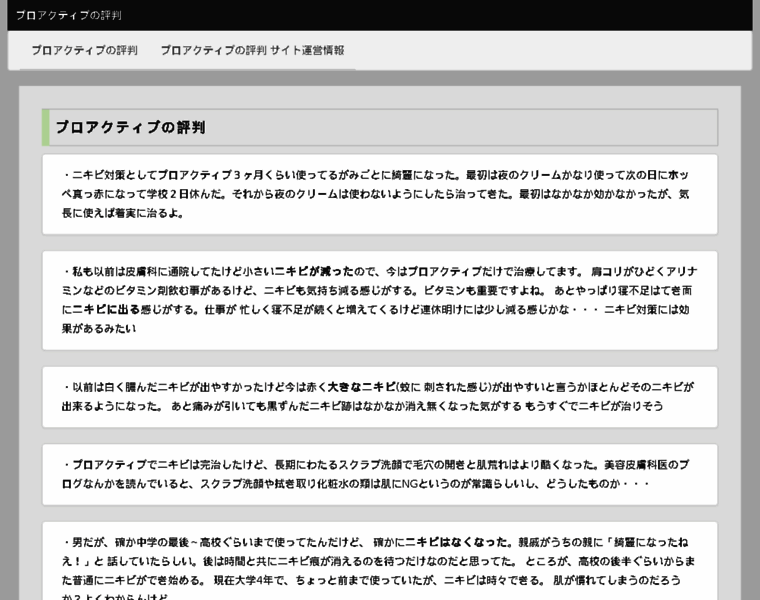Click the review starting with 男だが、確か中学の最後
Screen dimensions: 760x600
point(380,561)
